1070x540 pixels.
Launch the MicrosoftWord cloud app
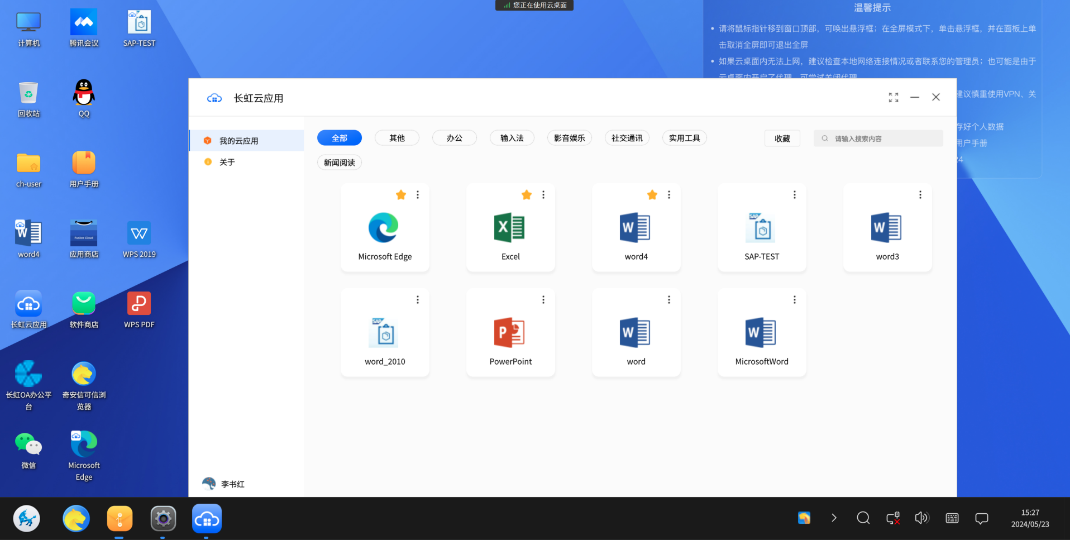pos(762,332)
